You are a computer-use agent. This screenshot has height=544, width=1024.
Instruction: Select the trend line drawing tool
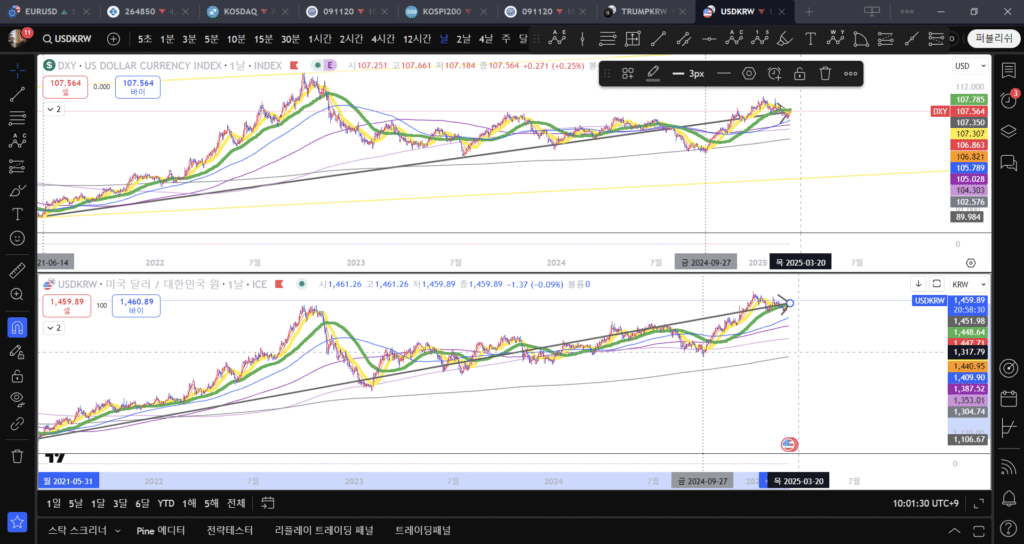pos(18,94)
